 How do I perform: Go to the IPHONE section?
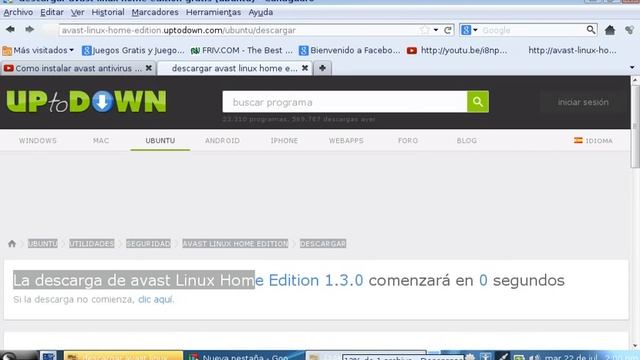(284, 140)
